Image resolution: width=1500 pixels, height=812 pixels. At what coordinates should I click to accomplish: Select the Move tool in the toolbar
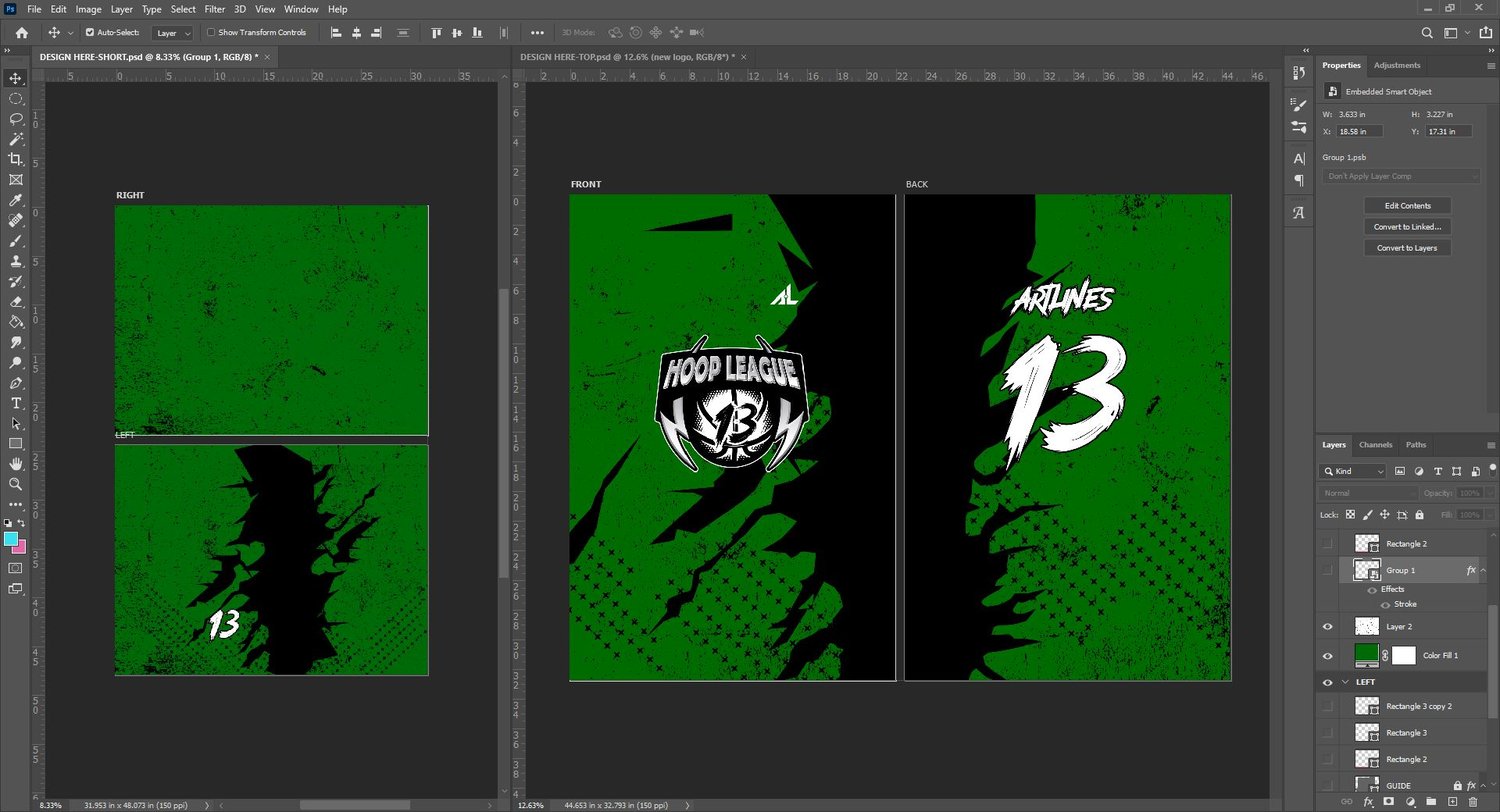click(16, 78)
